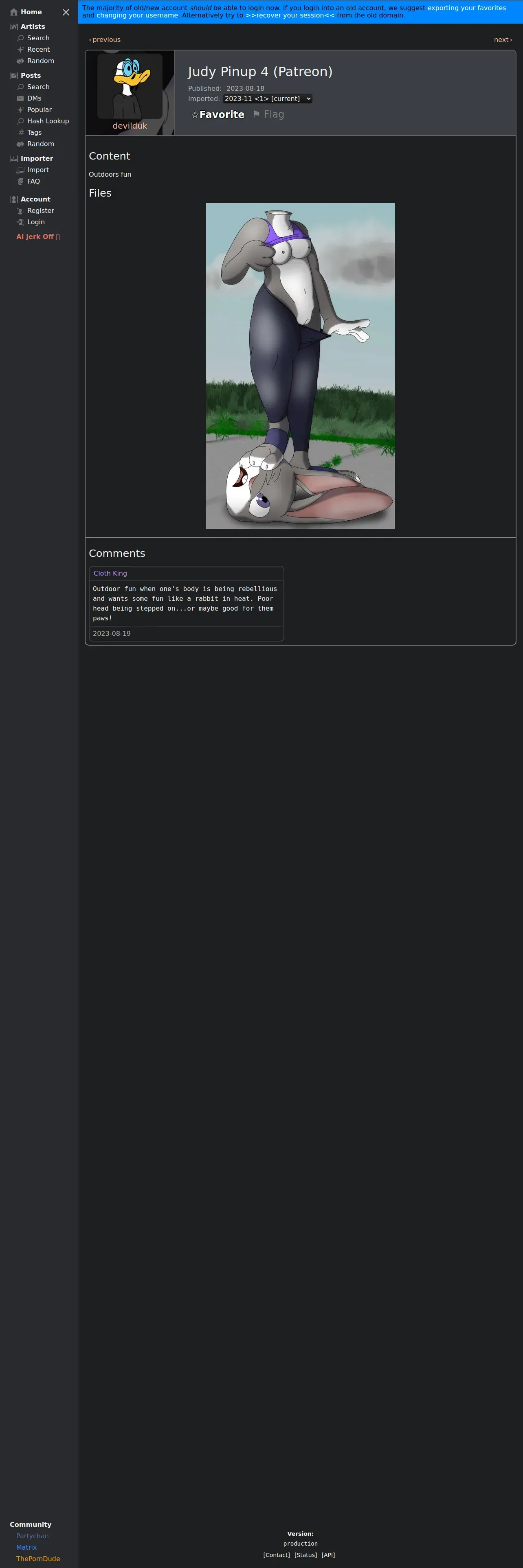
Task: Click the published date 2023-08-18
Action: (x=245, y=89)
